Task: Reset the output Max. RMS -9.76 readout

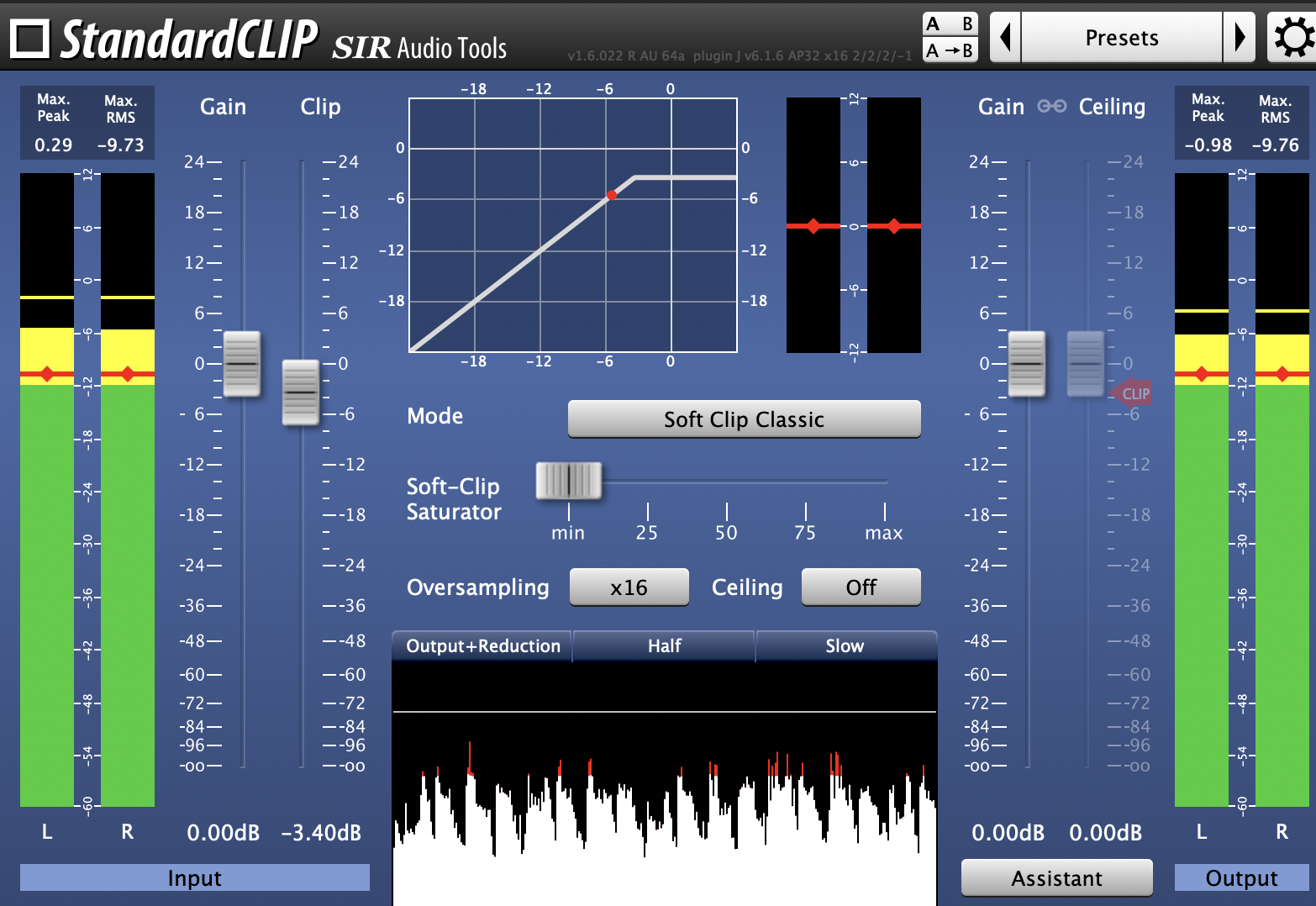Action: [x=1276, y=145]
